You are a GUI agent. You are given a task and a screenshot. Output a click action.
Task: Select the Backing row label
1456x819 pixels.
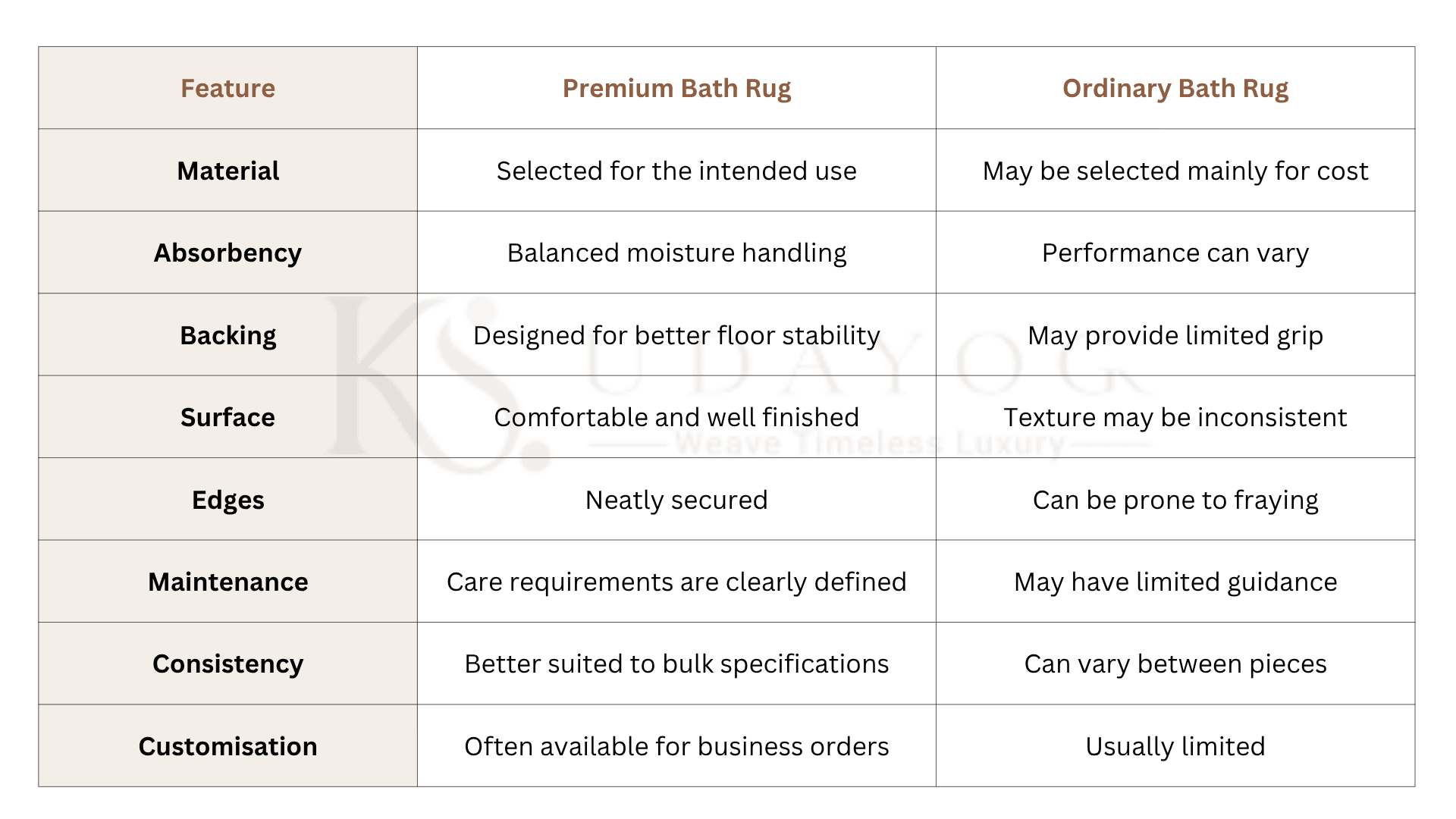click(227, 335)
